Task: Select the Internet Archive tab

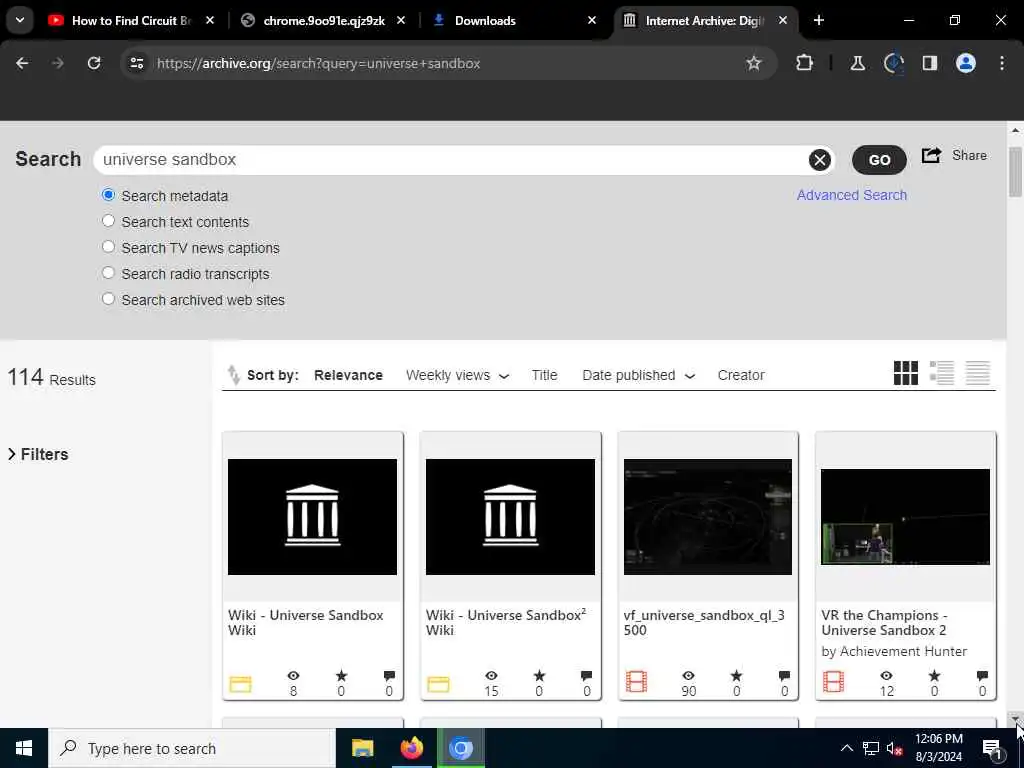Action: tap(705, 21)
